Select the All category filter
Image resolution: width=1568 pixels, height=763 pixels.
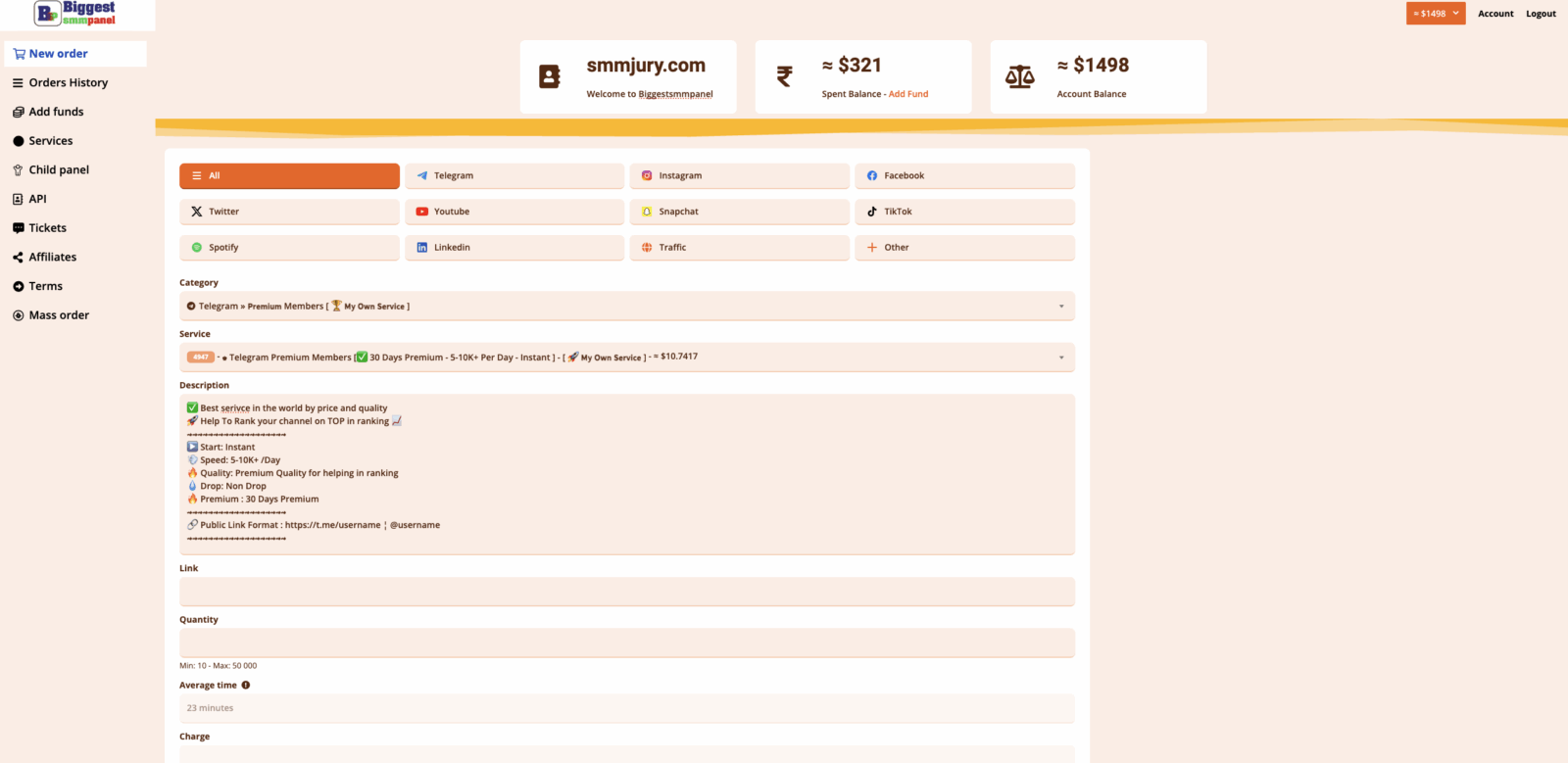(289, 176)
